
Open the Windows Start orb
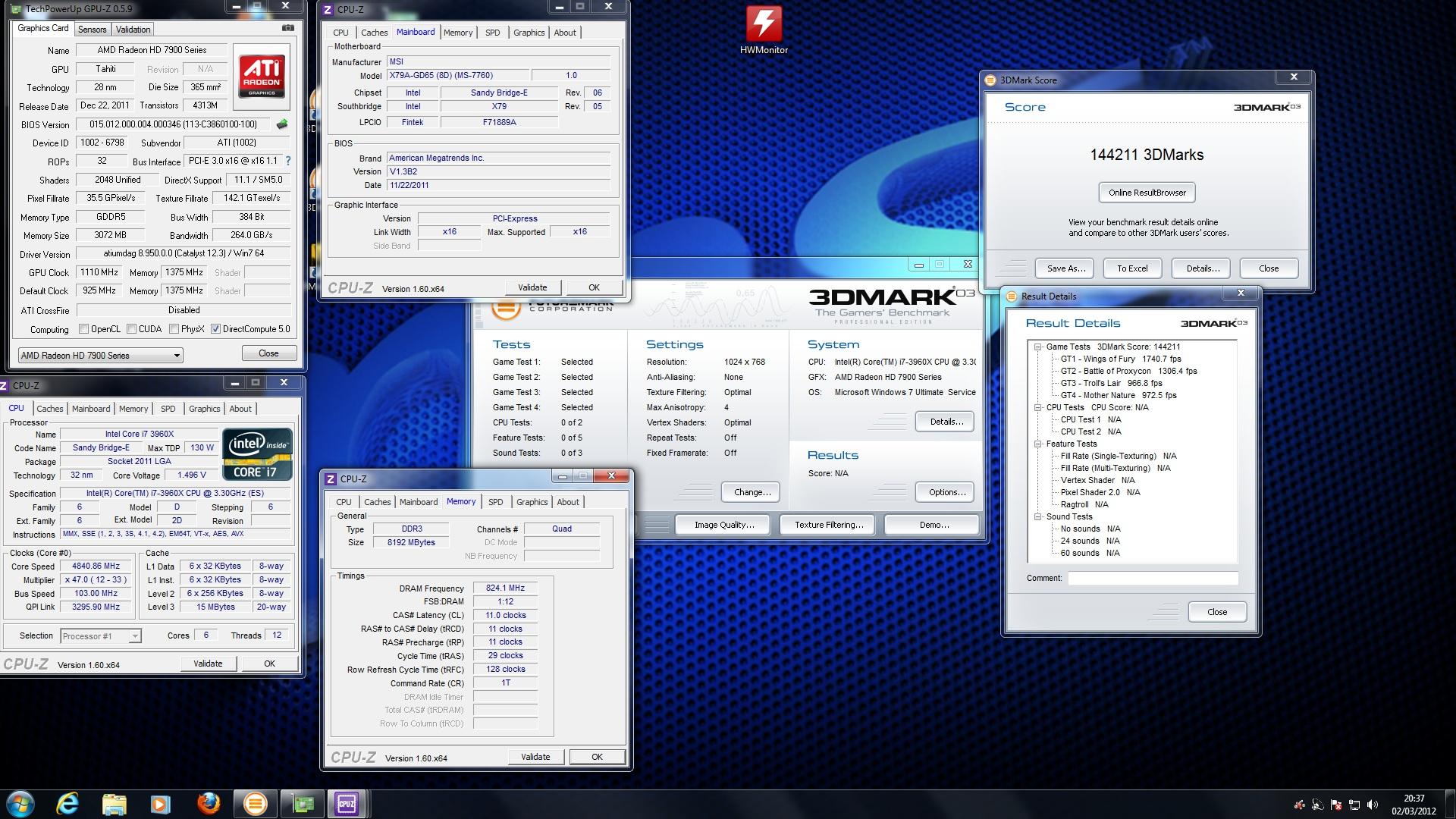pos(20,803)
